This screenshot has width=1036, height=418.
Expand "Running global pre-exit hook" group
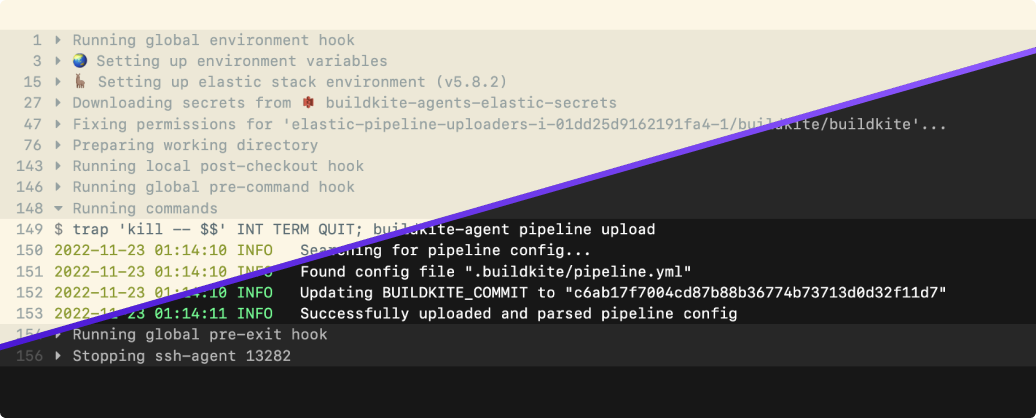[x=58, y=334]
